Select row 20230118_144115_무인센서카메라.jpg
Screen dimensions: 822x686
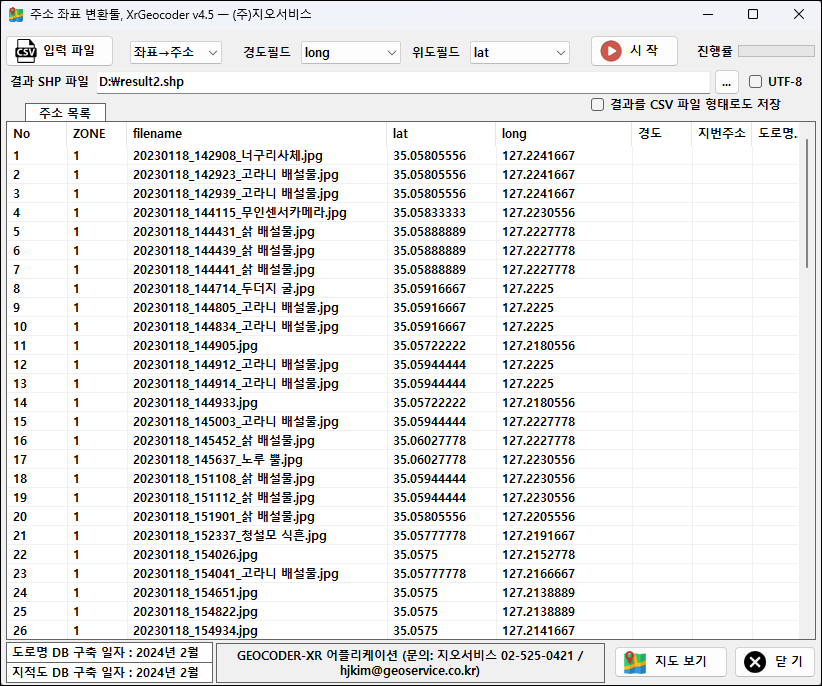point(403,213)
